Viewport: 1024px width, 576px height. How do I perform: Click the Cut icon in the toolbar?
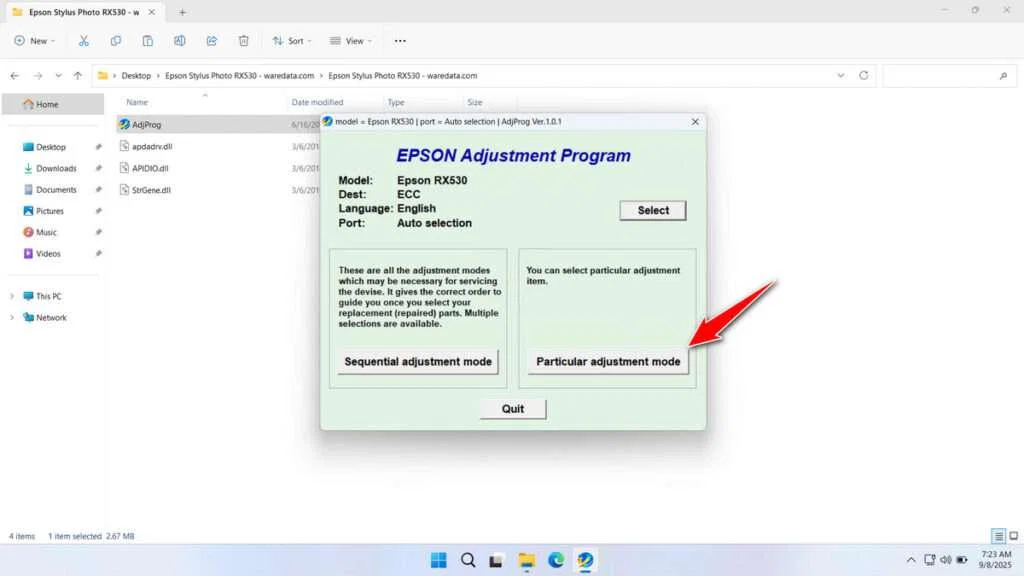(x=84, y=40)
